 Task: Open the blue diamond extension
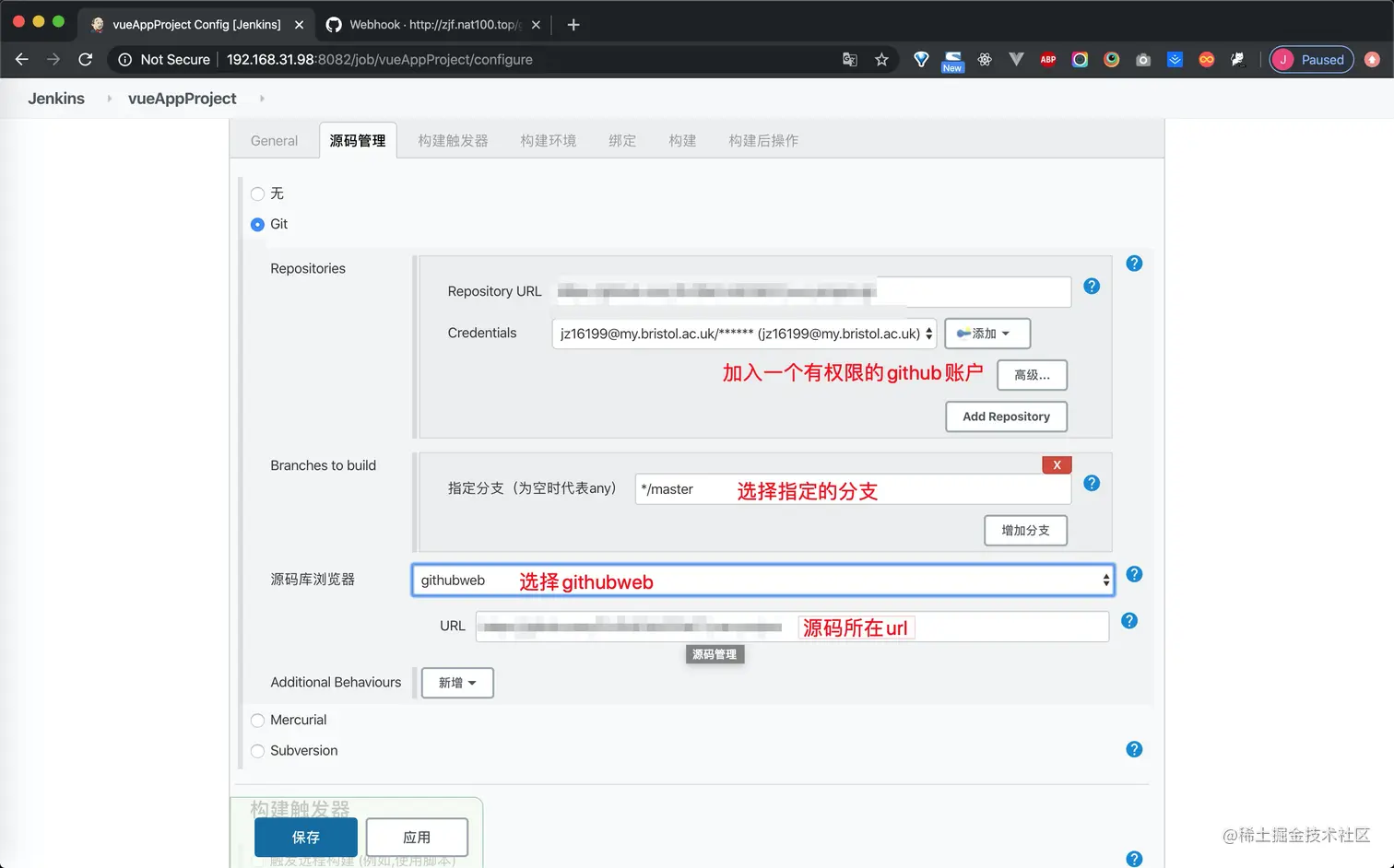tap(921, 60)
